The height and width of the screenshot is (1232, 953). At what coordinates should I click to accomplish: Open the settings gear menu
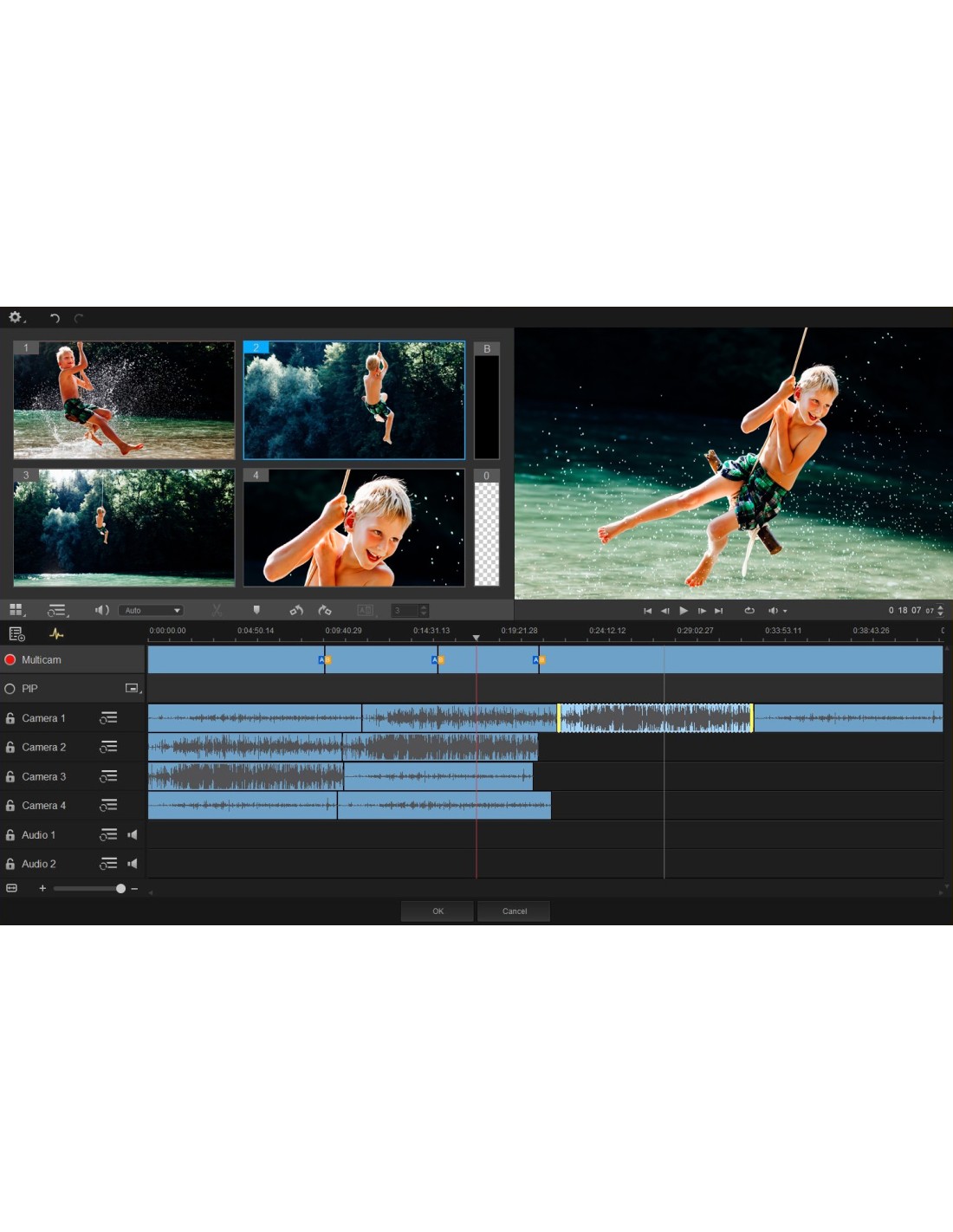click(16, 318)
